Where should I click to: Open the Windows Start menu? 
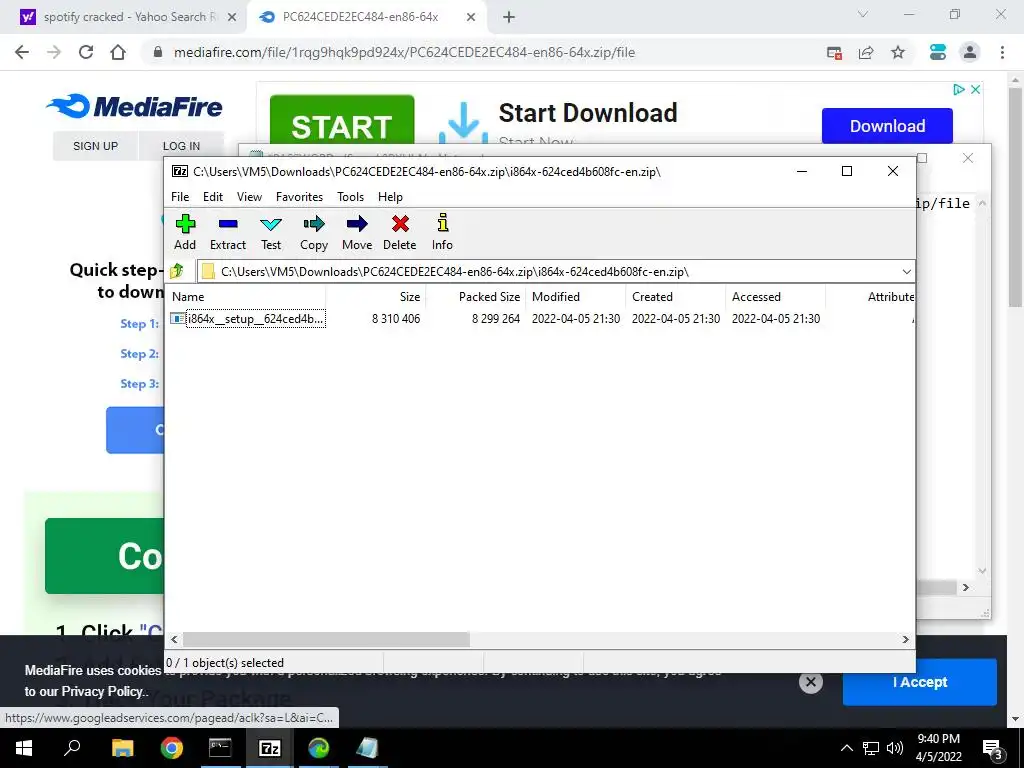24,748
